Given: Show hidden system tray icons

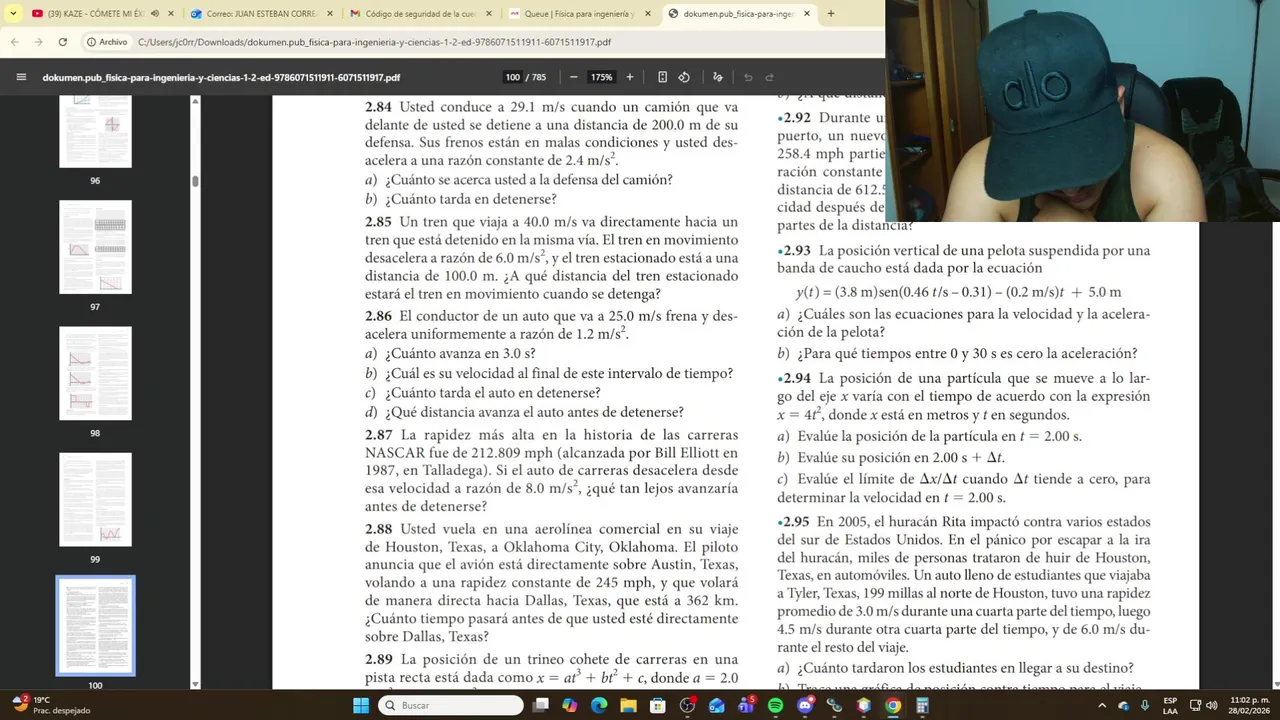Looking at the screenshot, I should click(1103, 705).
